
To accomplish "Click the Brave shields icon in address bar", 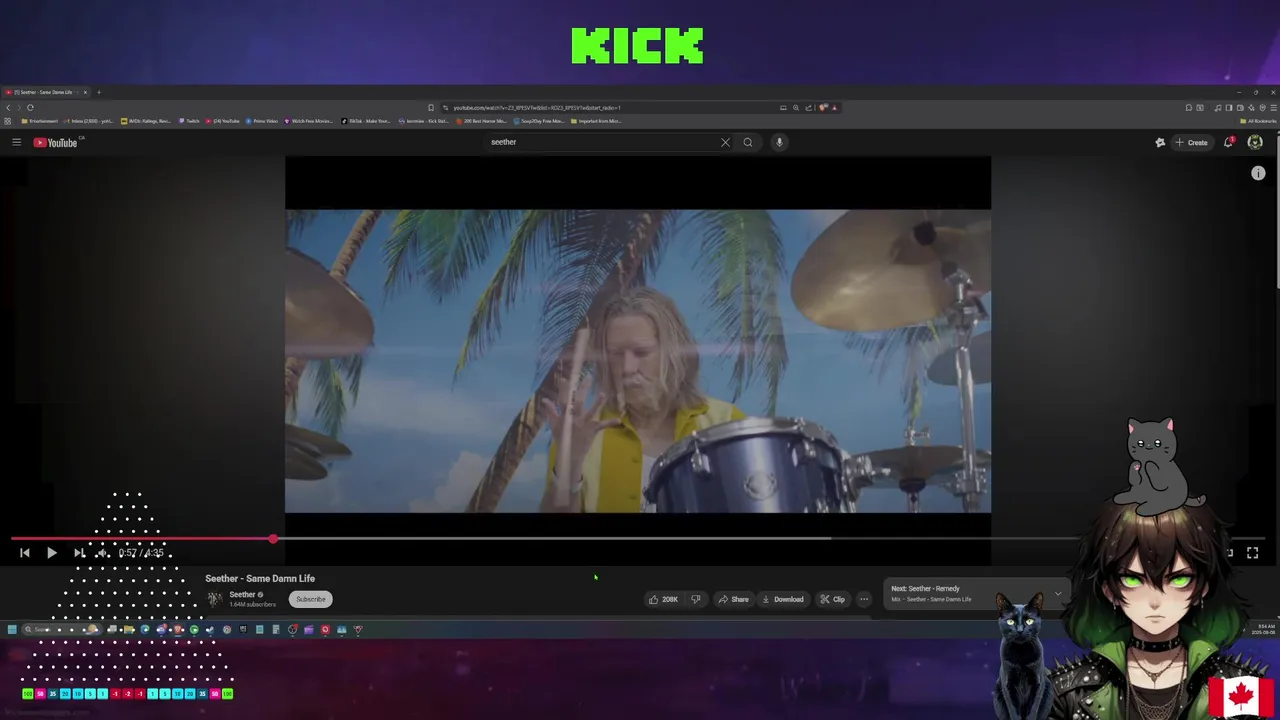I will [823, 107].
